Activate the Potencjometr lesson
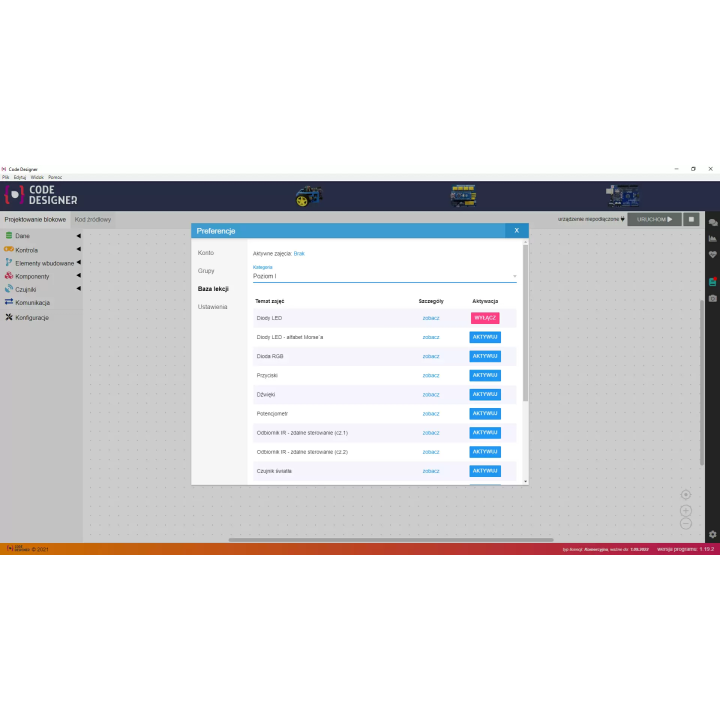Viewport: 720px width, 720px height. click(485, 413)
